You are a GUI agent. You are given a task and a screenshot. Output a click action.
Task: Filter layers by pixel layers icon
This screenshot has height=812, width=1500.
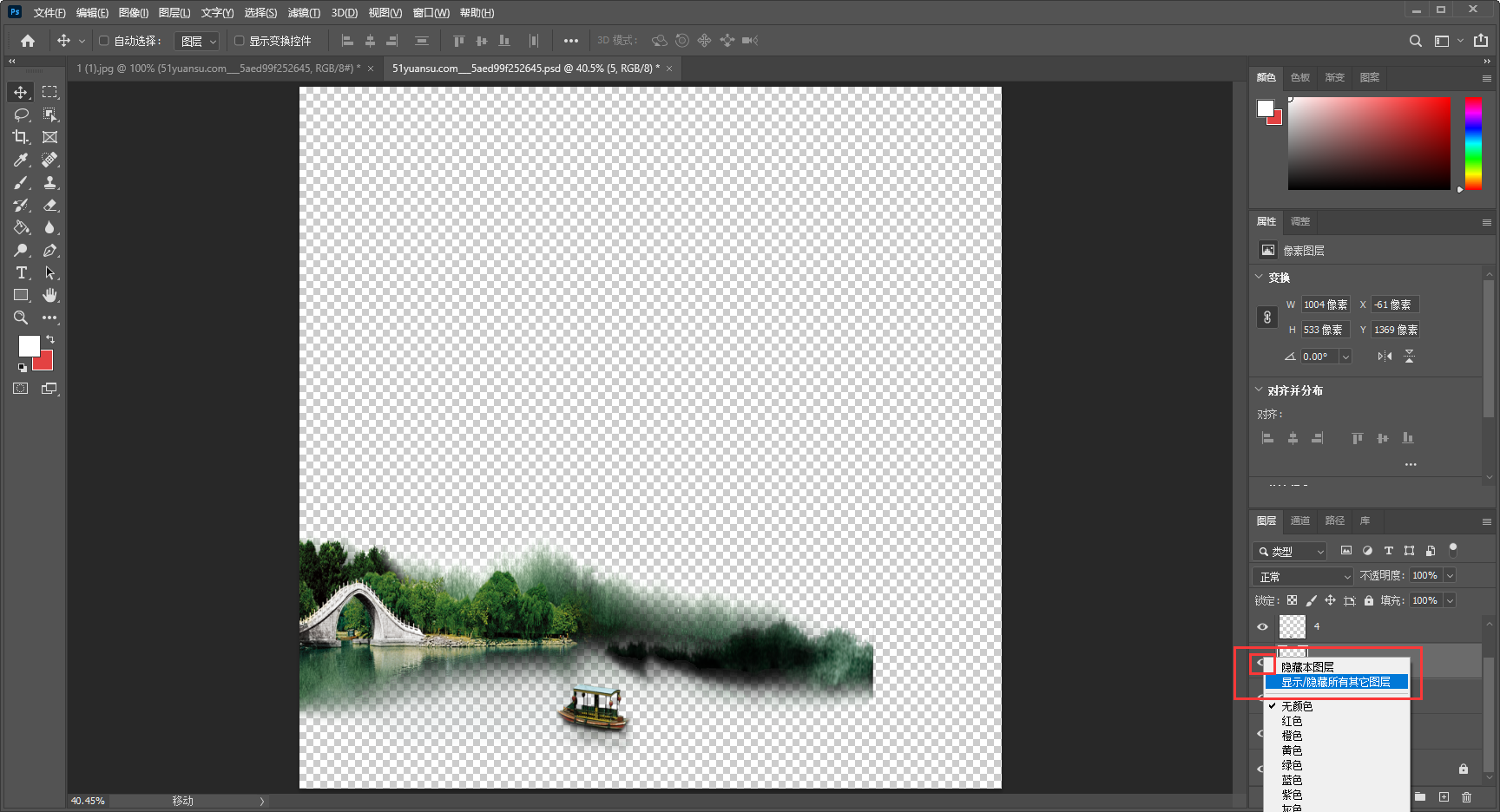[1346, 551]
